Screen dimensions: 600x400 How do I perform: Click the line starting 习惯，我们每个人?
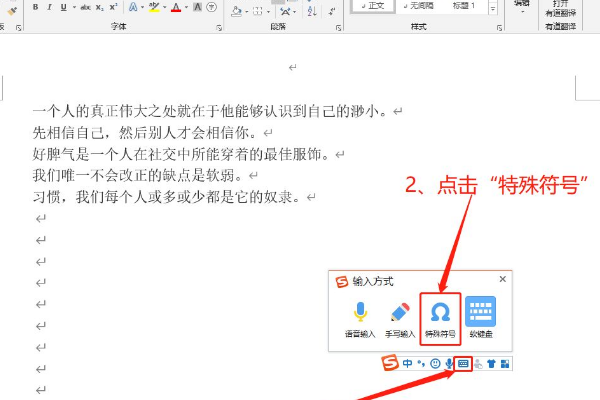166,197
